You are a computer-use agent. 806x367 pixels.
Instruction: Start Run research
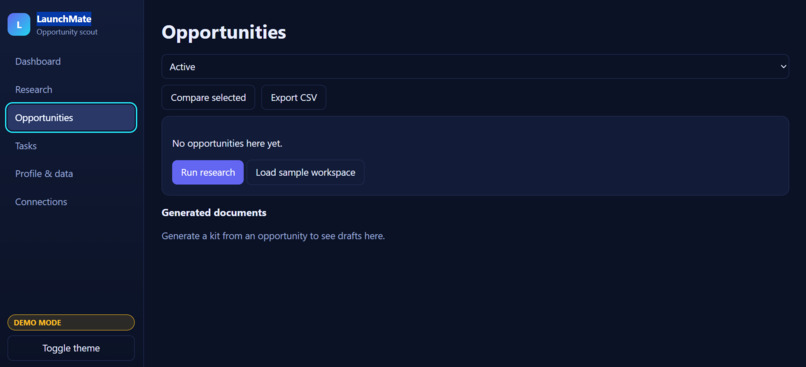[x=208, y=173]
